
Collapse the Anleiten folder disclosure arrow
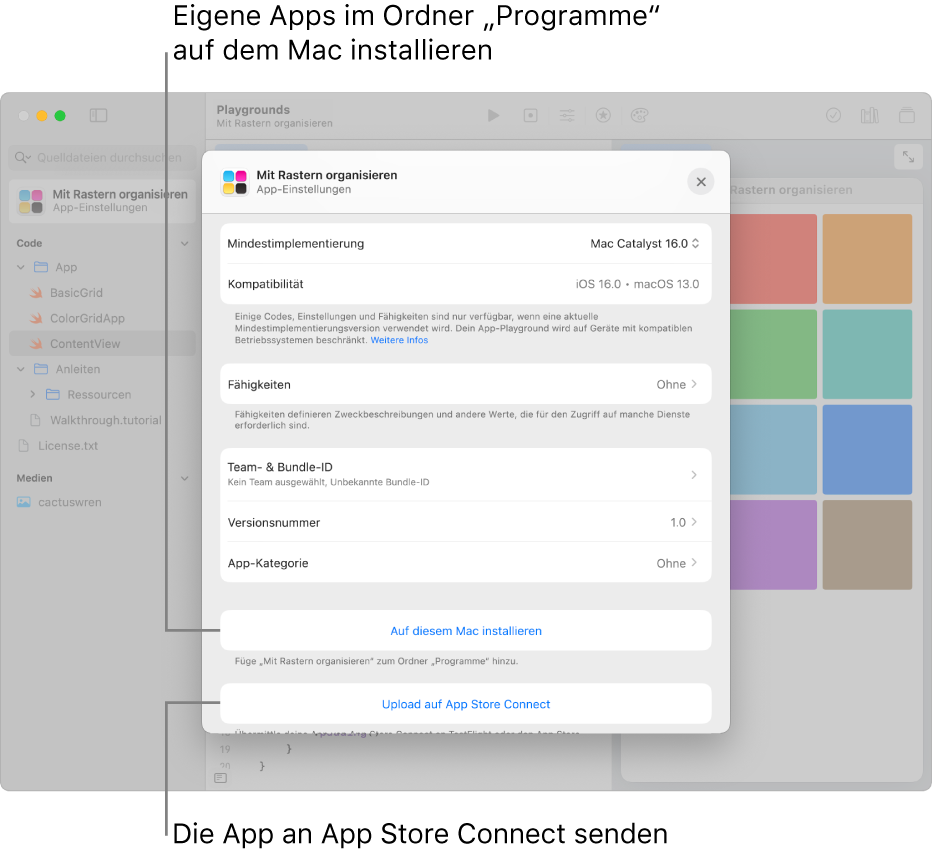[x=21, y=369]
